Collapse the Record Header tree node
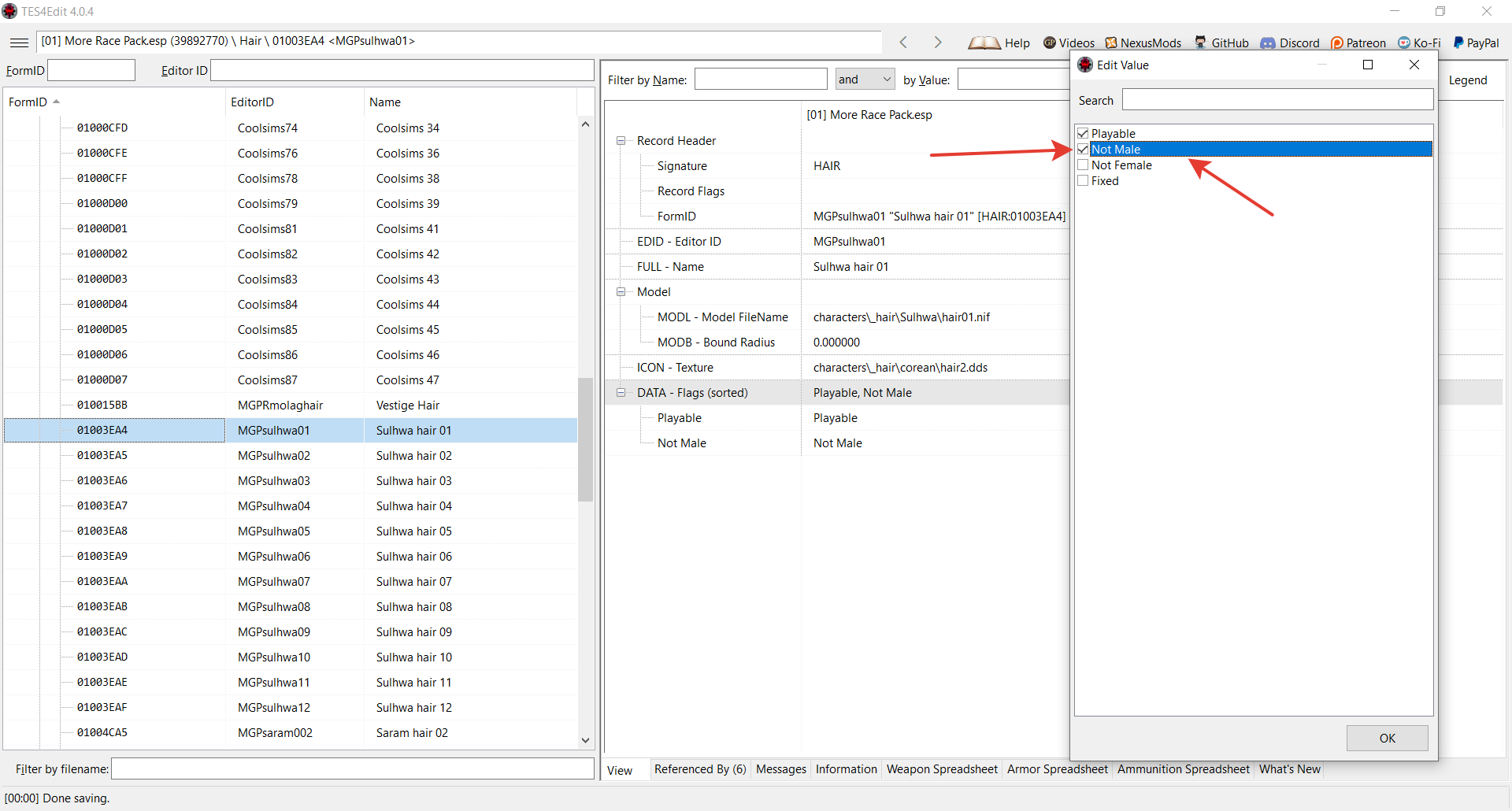The image size is (1512, 811). [x=621, y=141]
